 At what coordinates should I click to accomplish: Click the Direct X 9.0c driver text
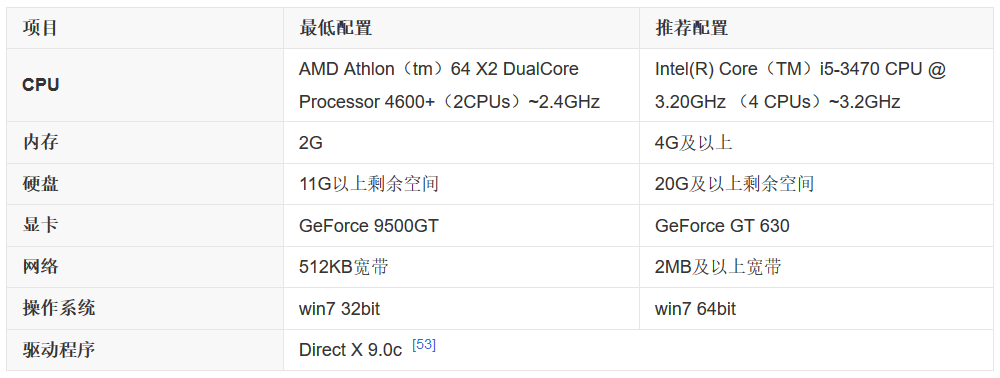[350, 350]
